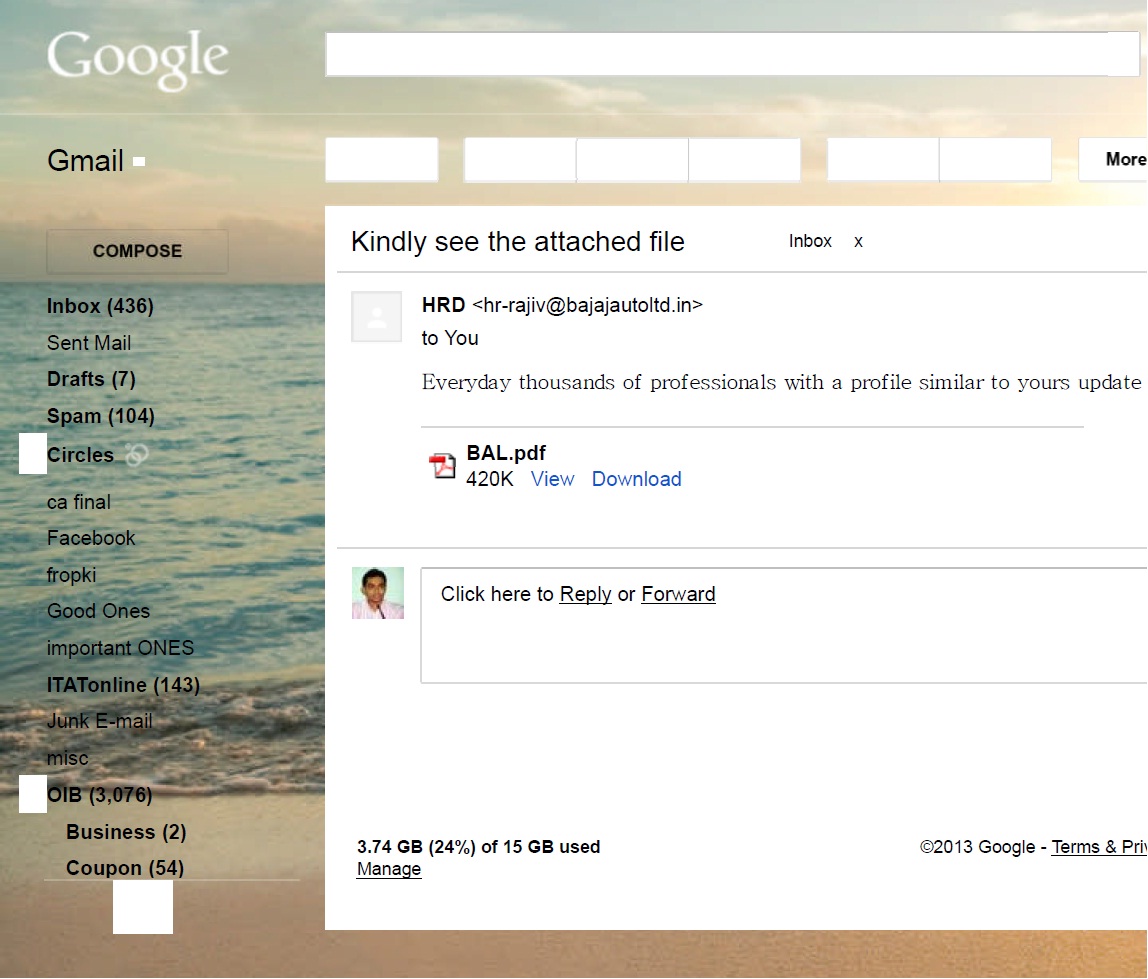This screenshot has height=979, width=1148.
Task: Click sender address hr-rajiv@bajajautoltd.in
Action: click(x=587, y=305)
